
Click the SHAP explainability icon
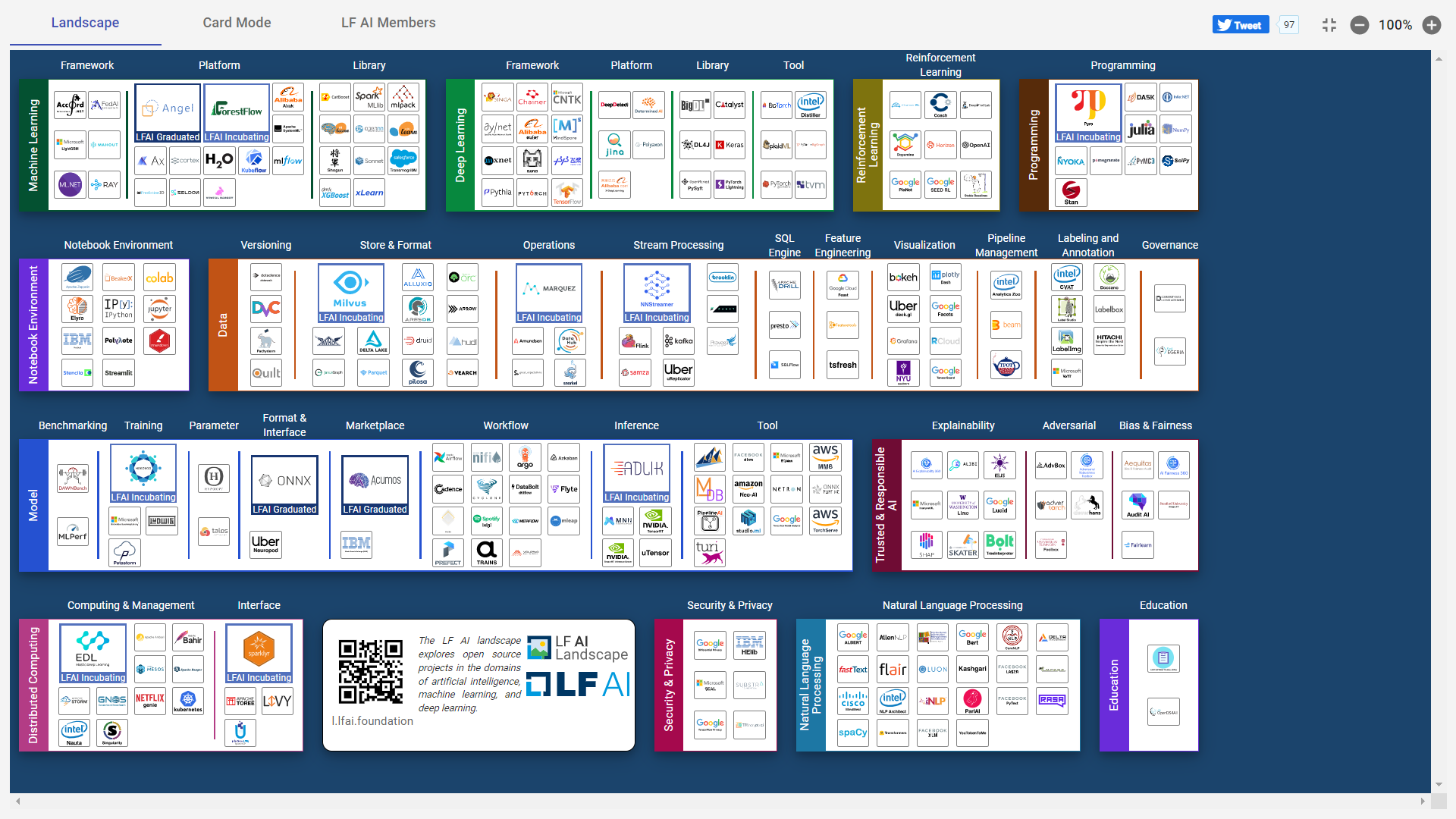[x=927, y=544]
